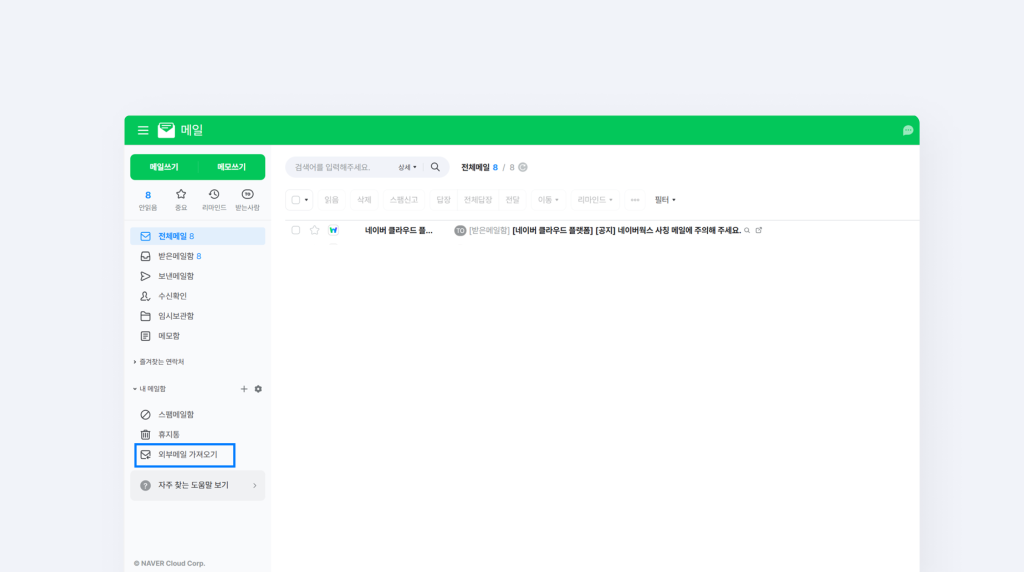Expand the 즐겨찾는 연락처 section

160,361
